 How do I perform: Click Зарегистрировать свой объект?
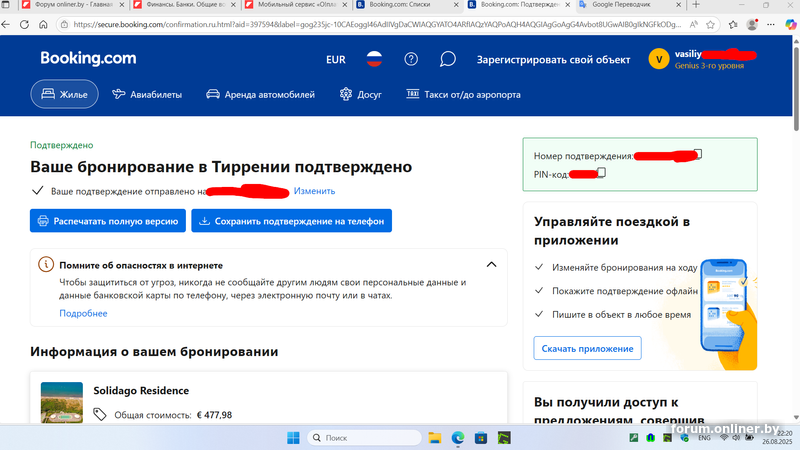click(x=553, y=60)
